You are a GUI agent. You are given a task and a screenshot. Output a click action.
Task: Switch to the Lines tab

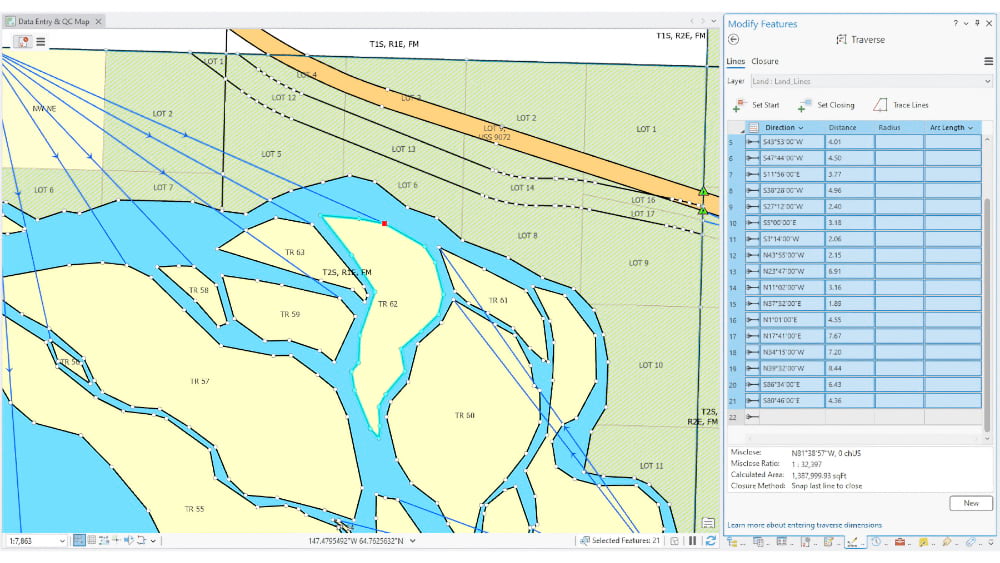(735, 61)
